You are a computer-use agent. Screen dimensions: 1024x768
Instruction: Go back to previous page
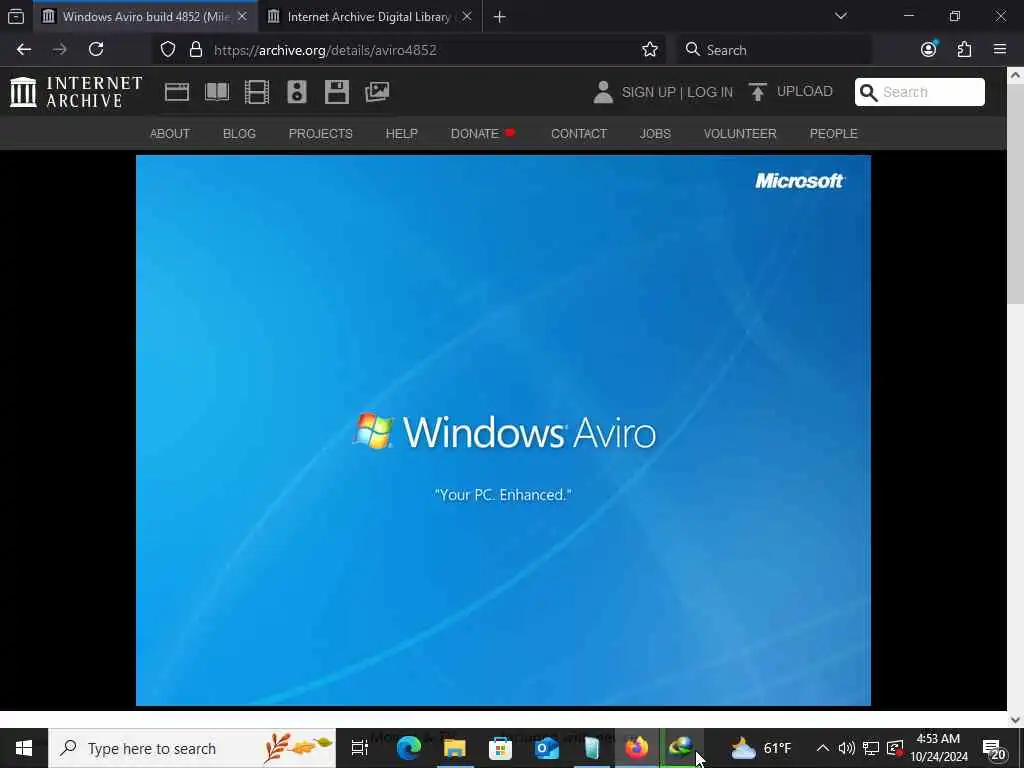tap(24, 50)
